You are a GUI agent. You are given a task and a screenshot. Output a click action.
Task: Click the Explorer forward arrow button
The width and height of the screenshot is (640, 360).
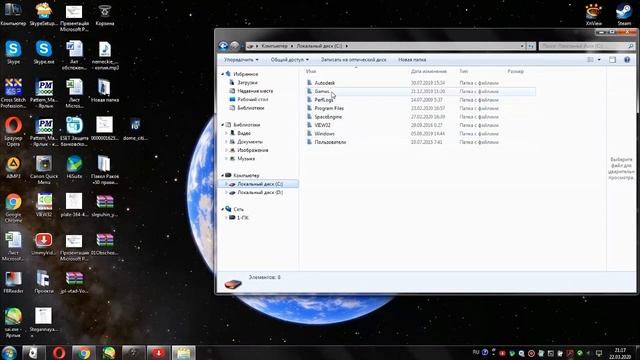click(235, 46)
